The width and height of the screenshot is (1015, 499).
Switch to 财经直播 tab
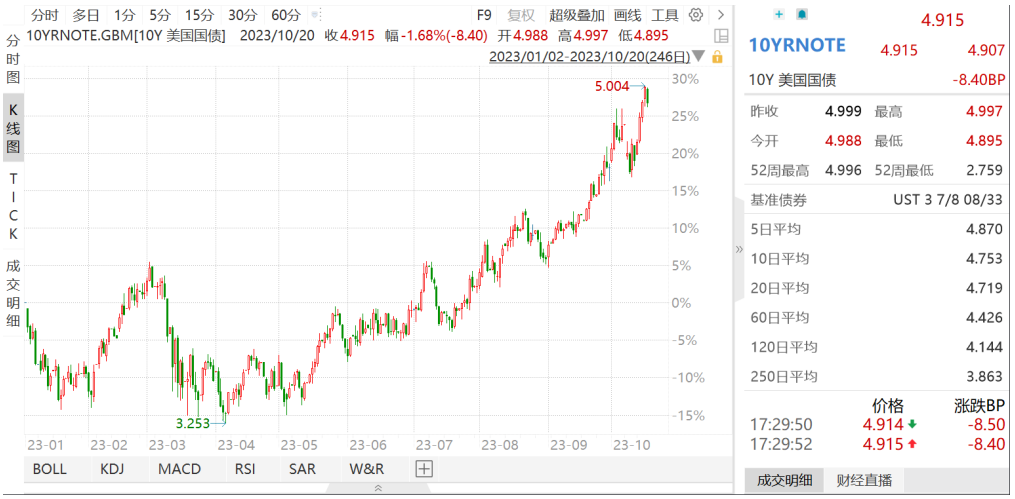coord(865,480)
